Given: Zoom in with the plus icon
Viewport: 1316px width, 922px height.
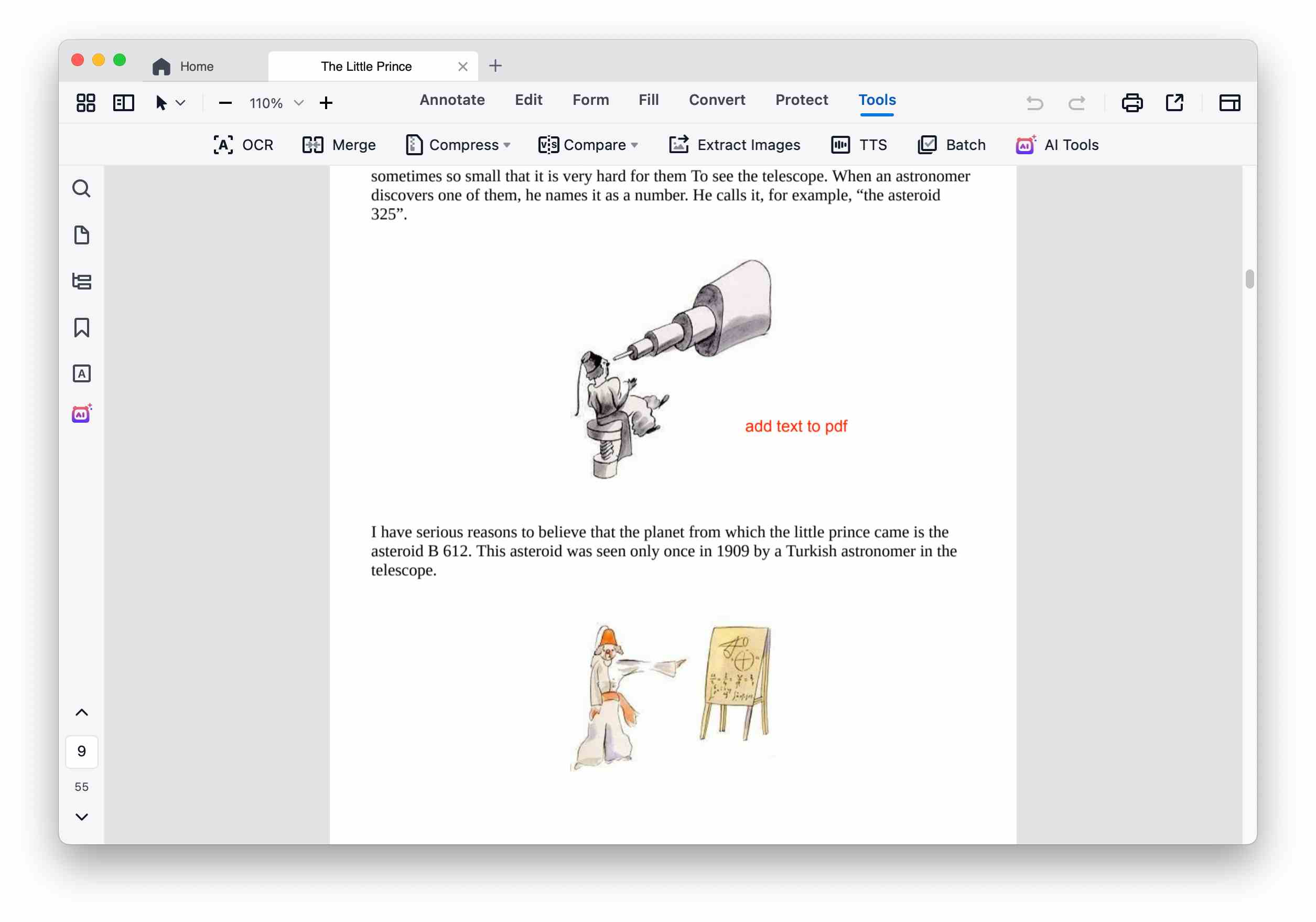Looking at the screenshot, I should pos(326,103).
